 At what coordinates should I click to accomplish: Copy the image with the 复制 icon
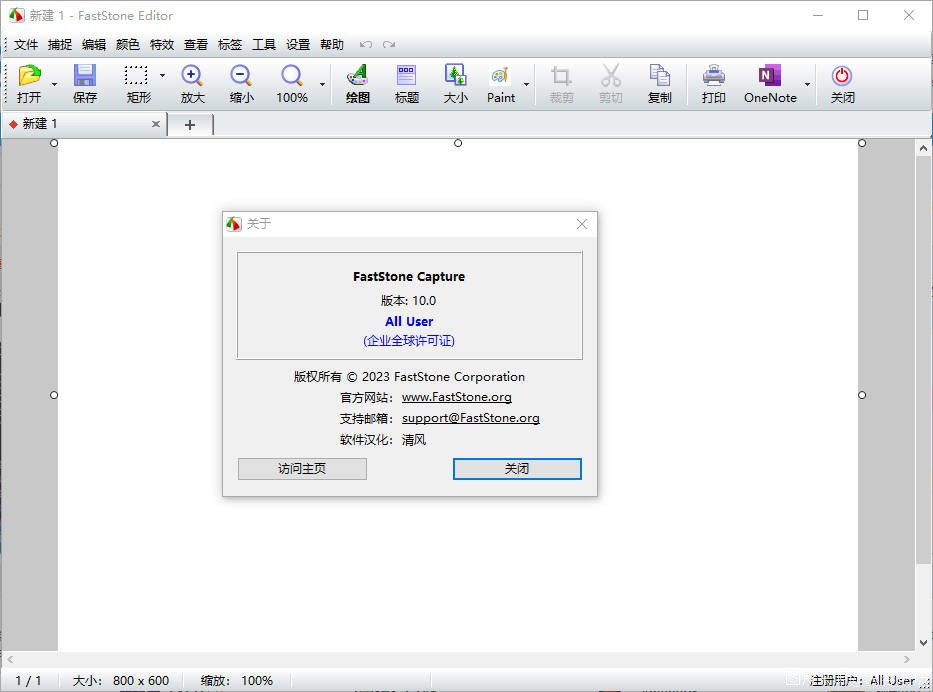pos(660,81)
